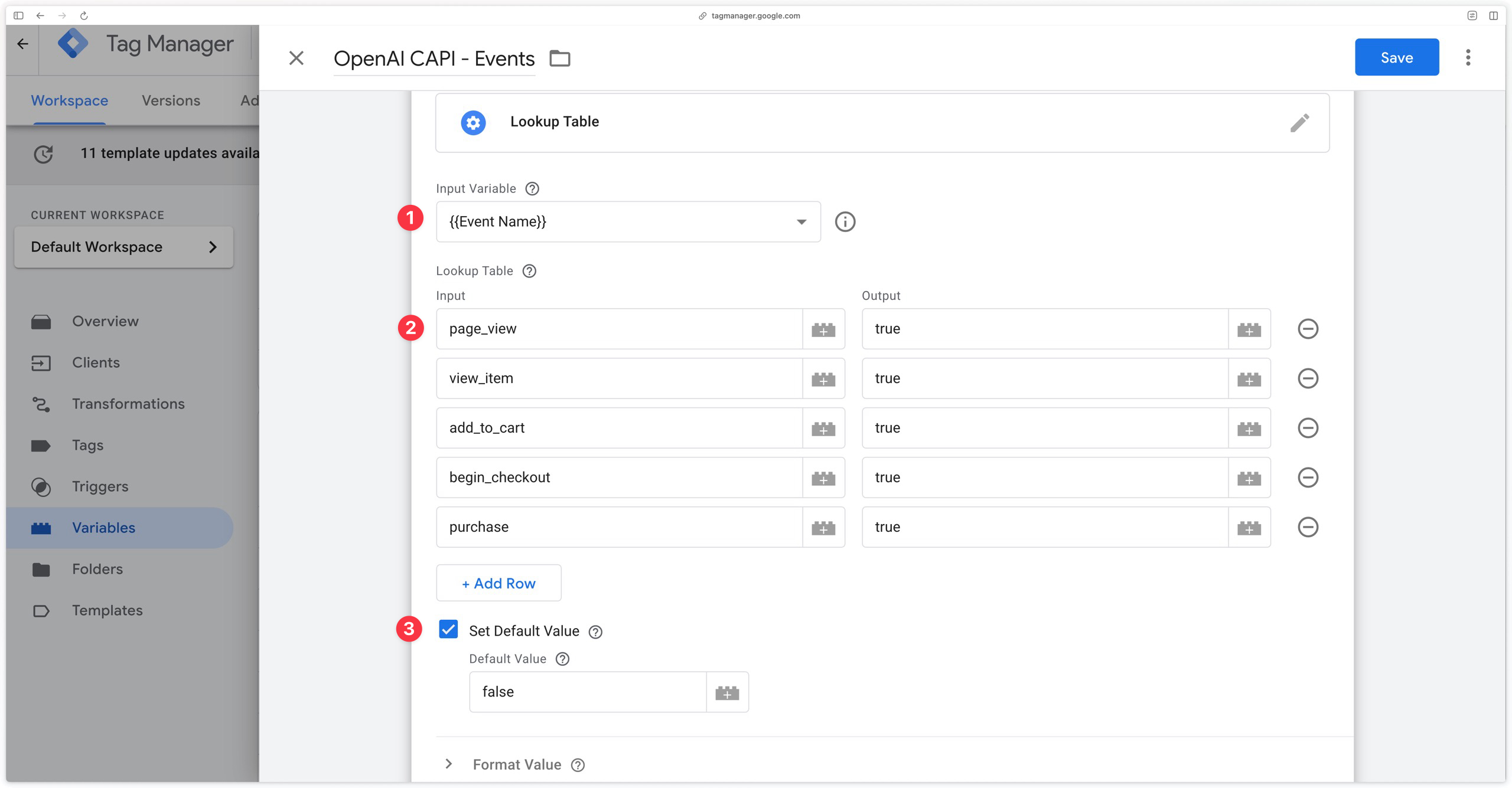Screen dimensions: 1512x788
Task: Expand the Format Value section
Action: (449, 764)
